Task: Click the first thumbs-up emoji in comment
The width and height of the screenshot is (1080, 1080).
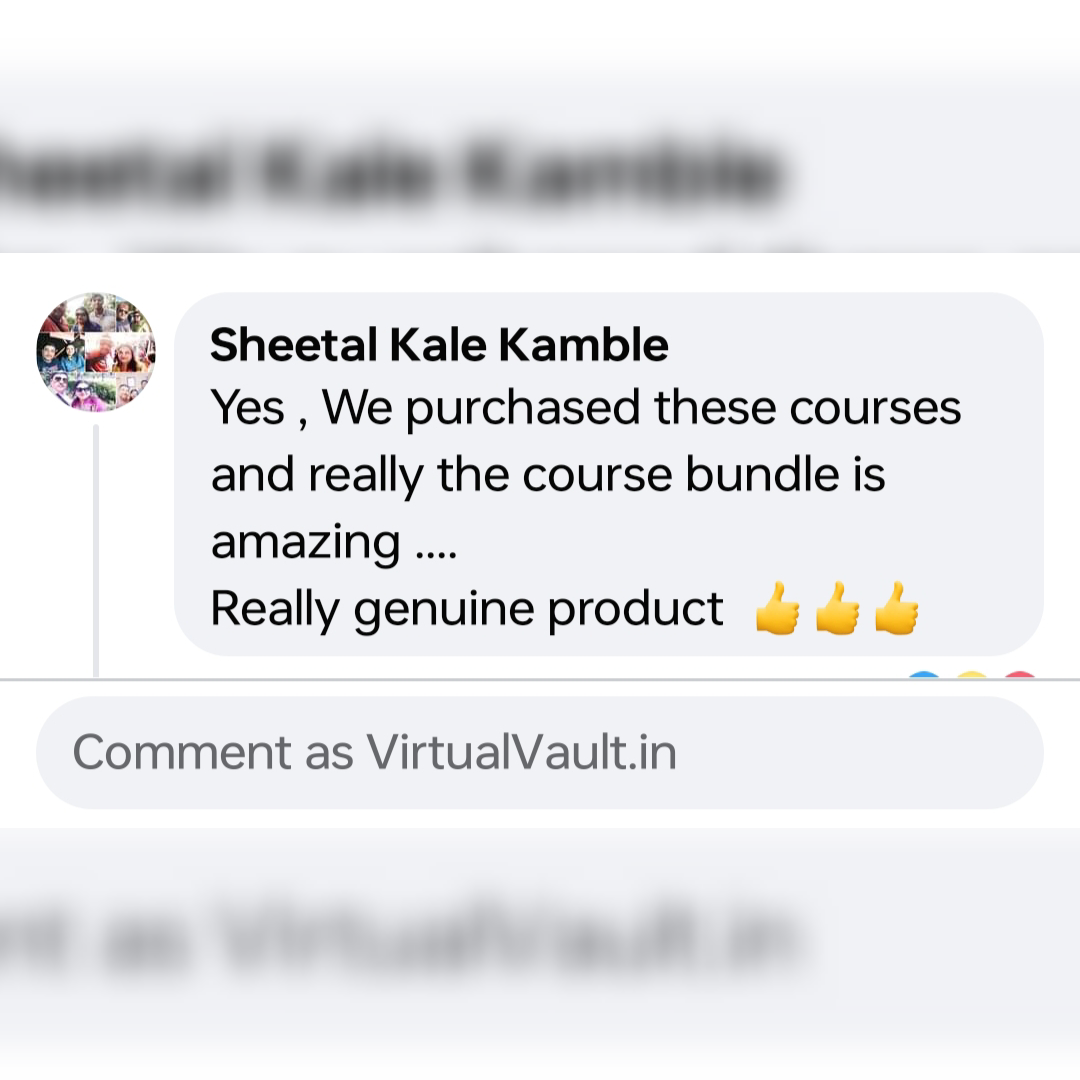Action: (777, 608)
